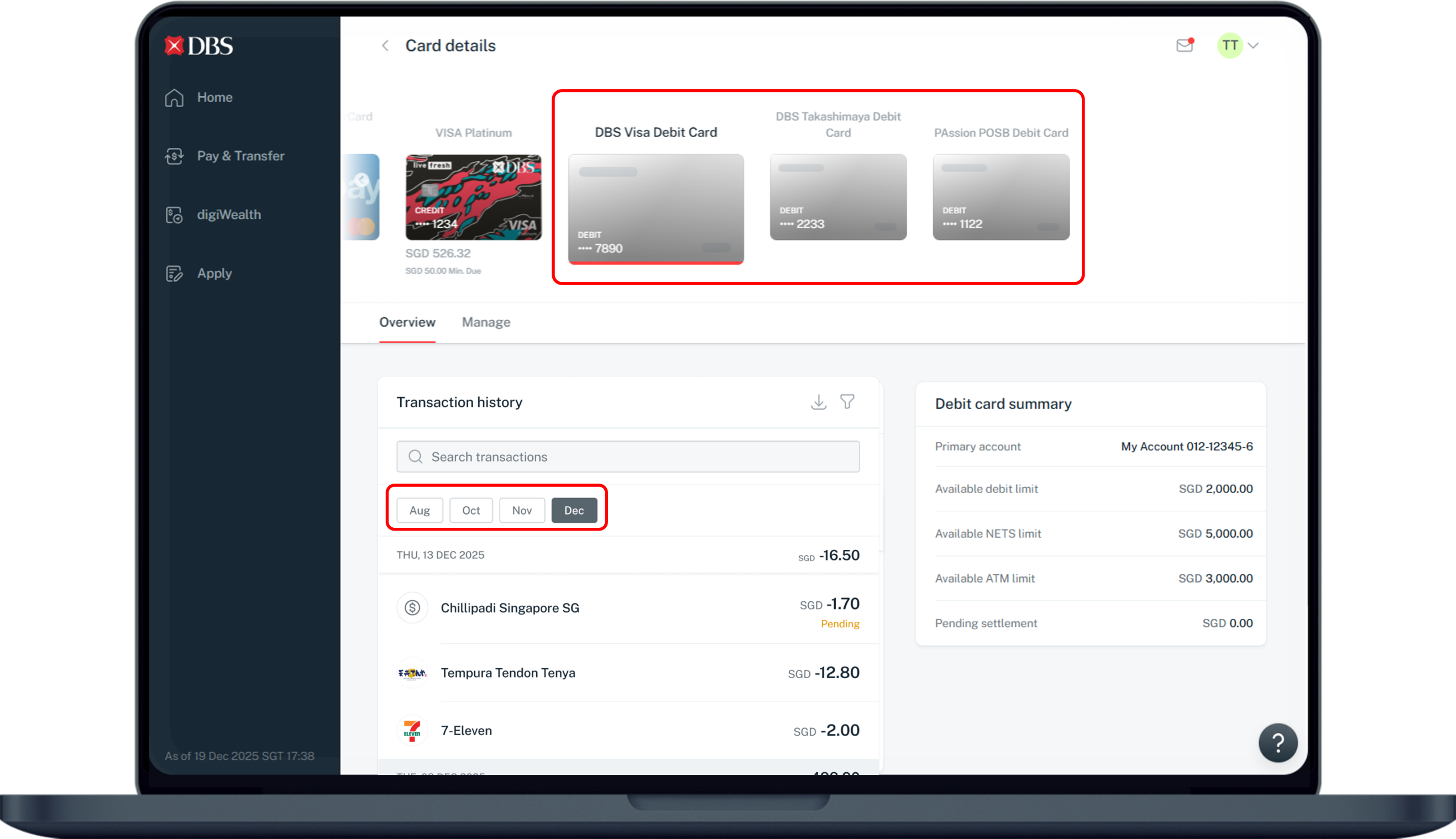Image resolution: width=1456 pixels, height=839 pixels.
Task: Select the Nov month filter
Action: 521,510
